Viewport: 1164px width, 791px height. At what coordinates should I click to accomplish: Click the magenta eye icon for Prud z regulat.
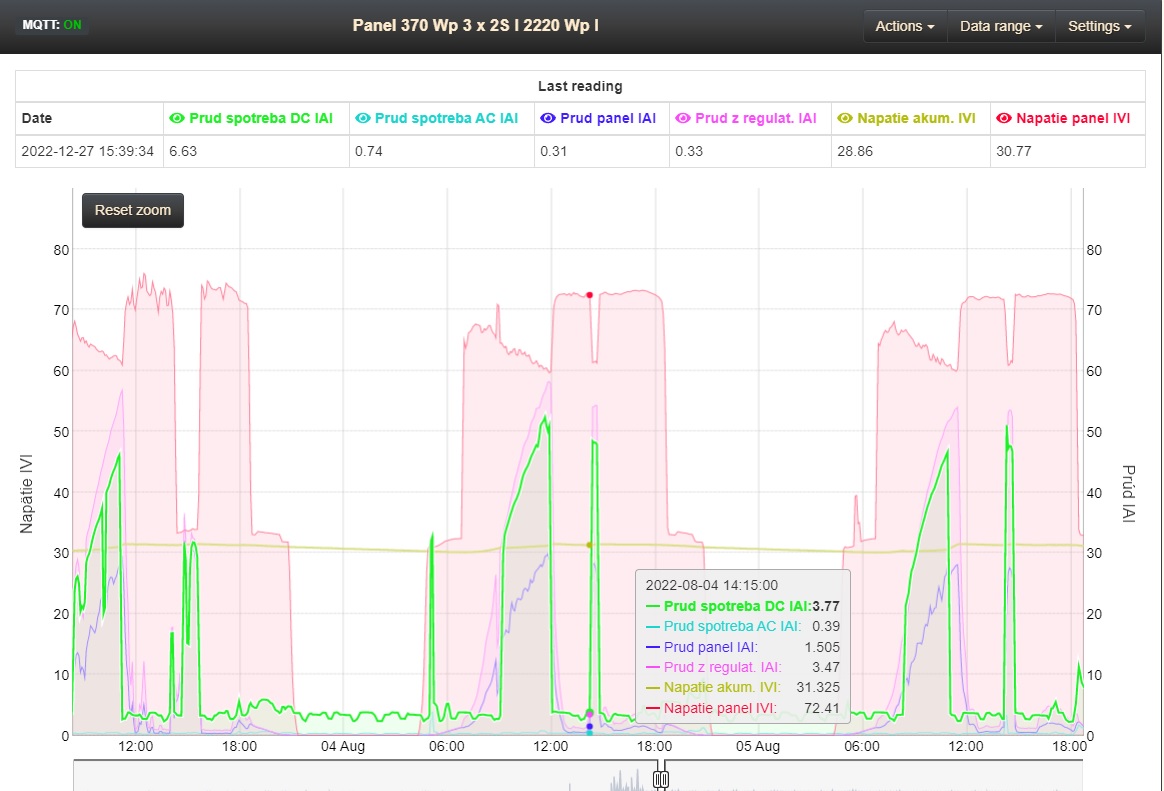click(x=683, y=118)
